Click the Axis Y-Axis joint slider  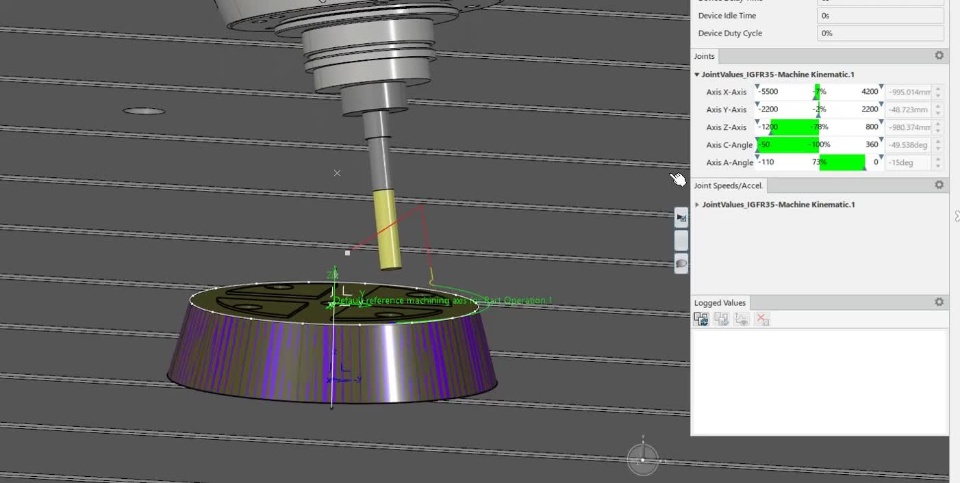coord(819,110)
